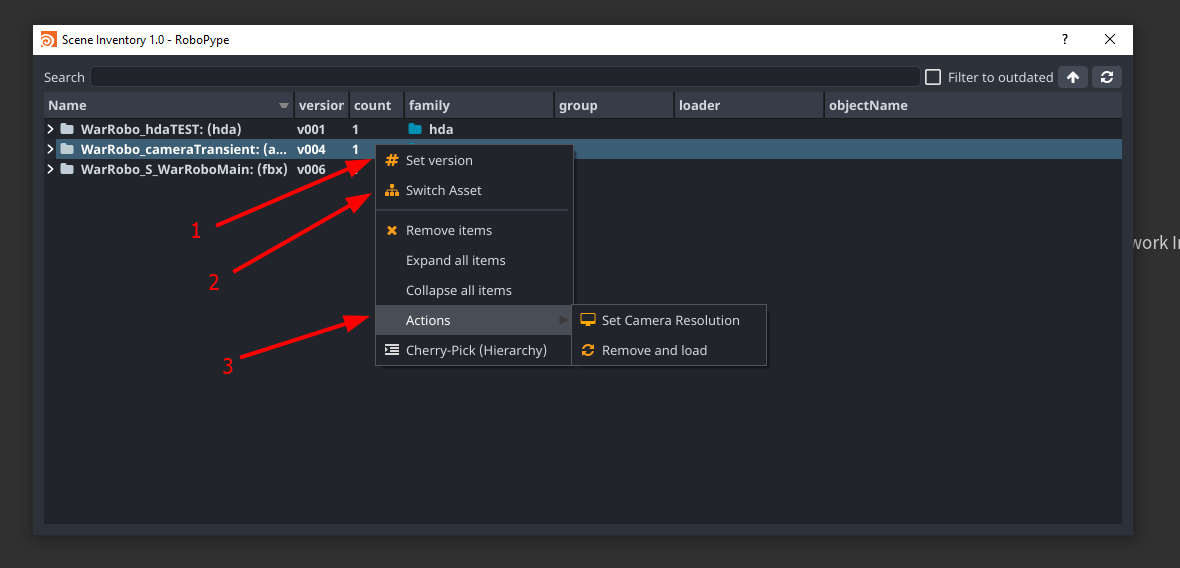Focus the Search input field
1180x568 pixels.
(x=505, y=77)
